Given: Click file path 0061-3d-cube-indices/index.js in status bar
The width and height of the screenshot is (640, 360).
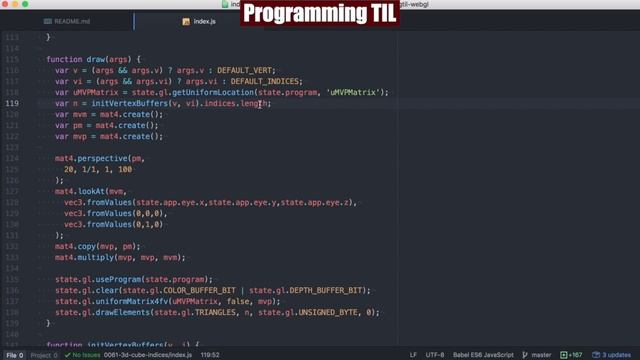Looking at the screenshot, I should [148, 355].
